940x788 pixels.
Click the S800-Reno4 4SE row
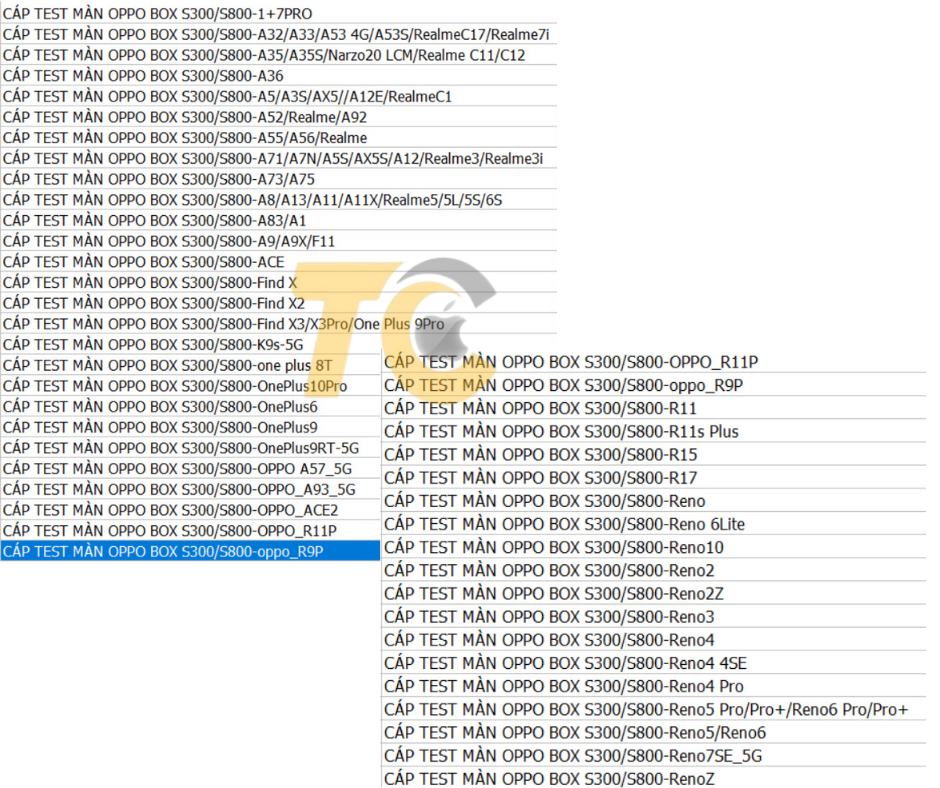click(x=654, y=663)
